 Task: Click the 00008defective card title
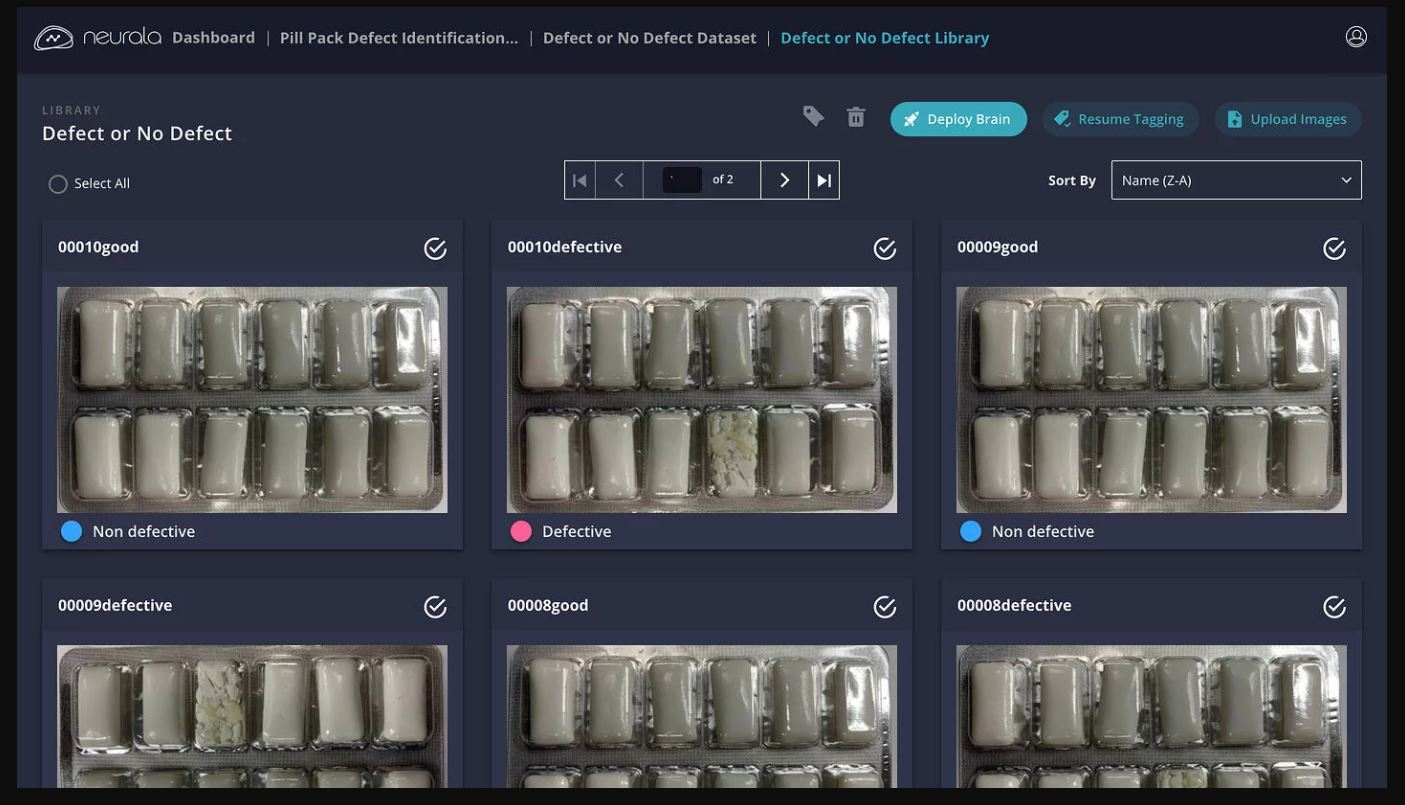(x=1014, y=606)
